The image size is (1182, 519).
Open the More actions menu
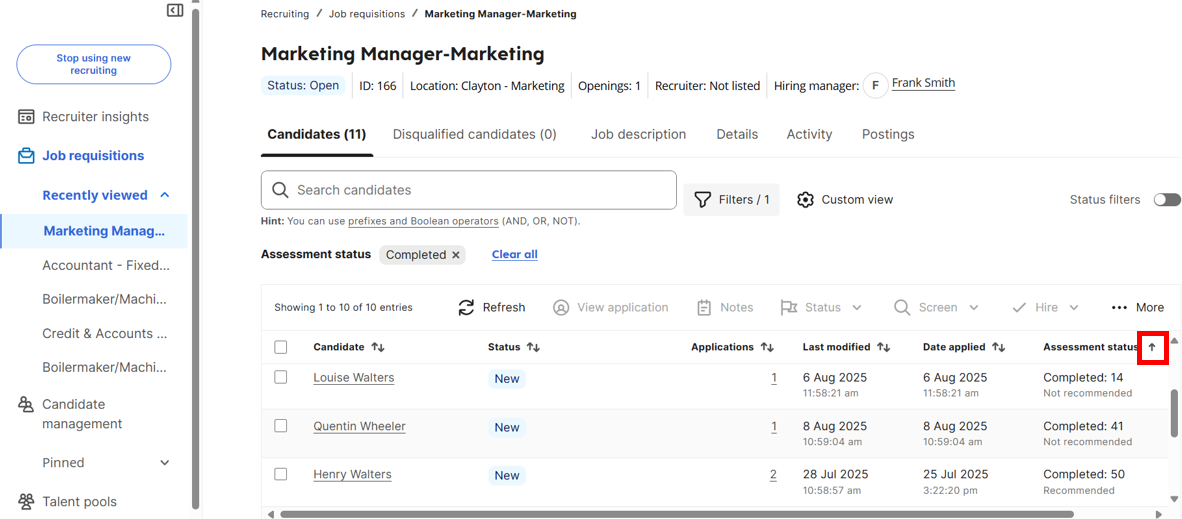[1138, 308]
